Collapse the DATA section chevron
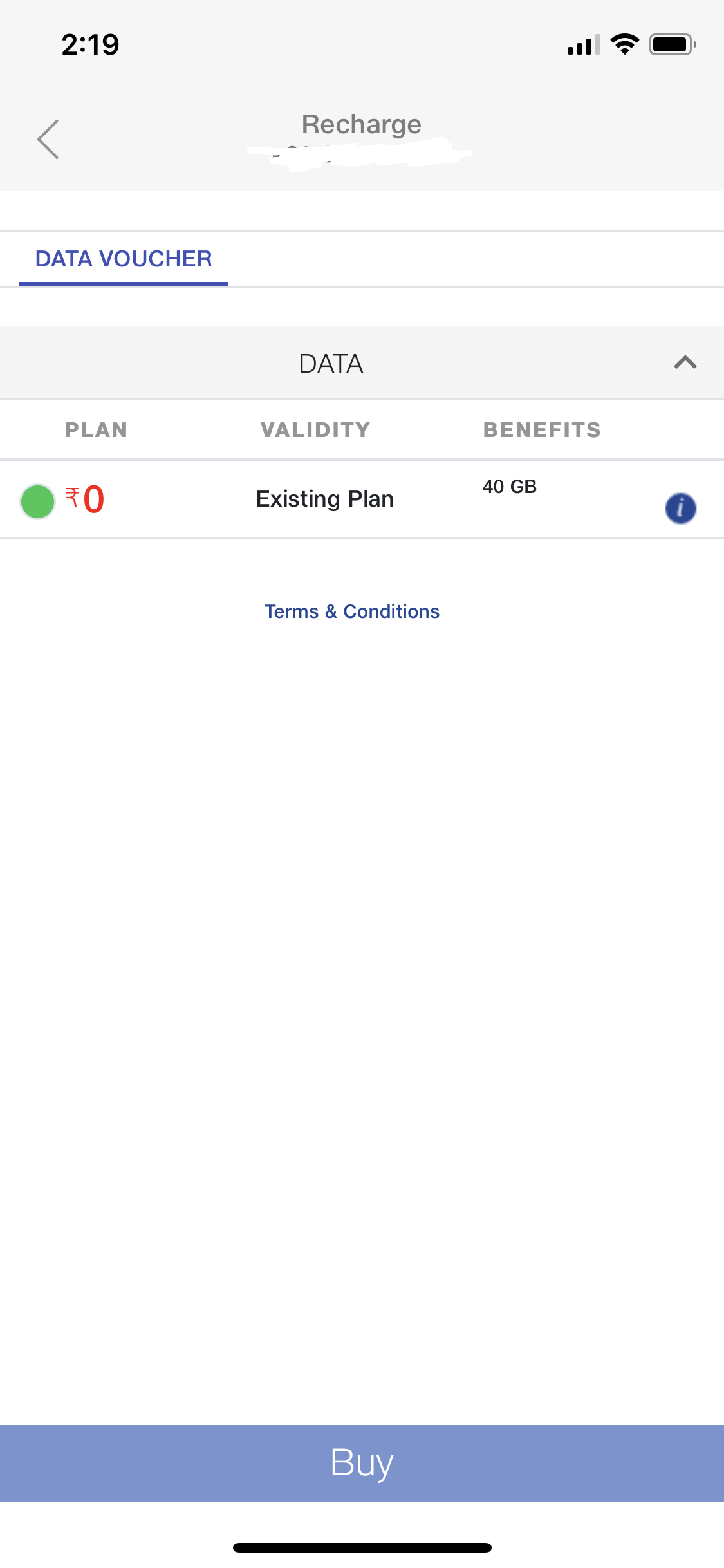This screenshot has height=1568, width=724. point(685,363)
